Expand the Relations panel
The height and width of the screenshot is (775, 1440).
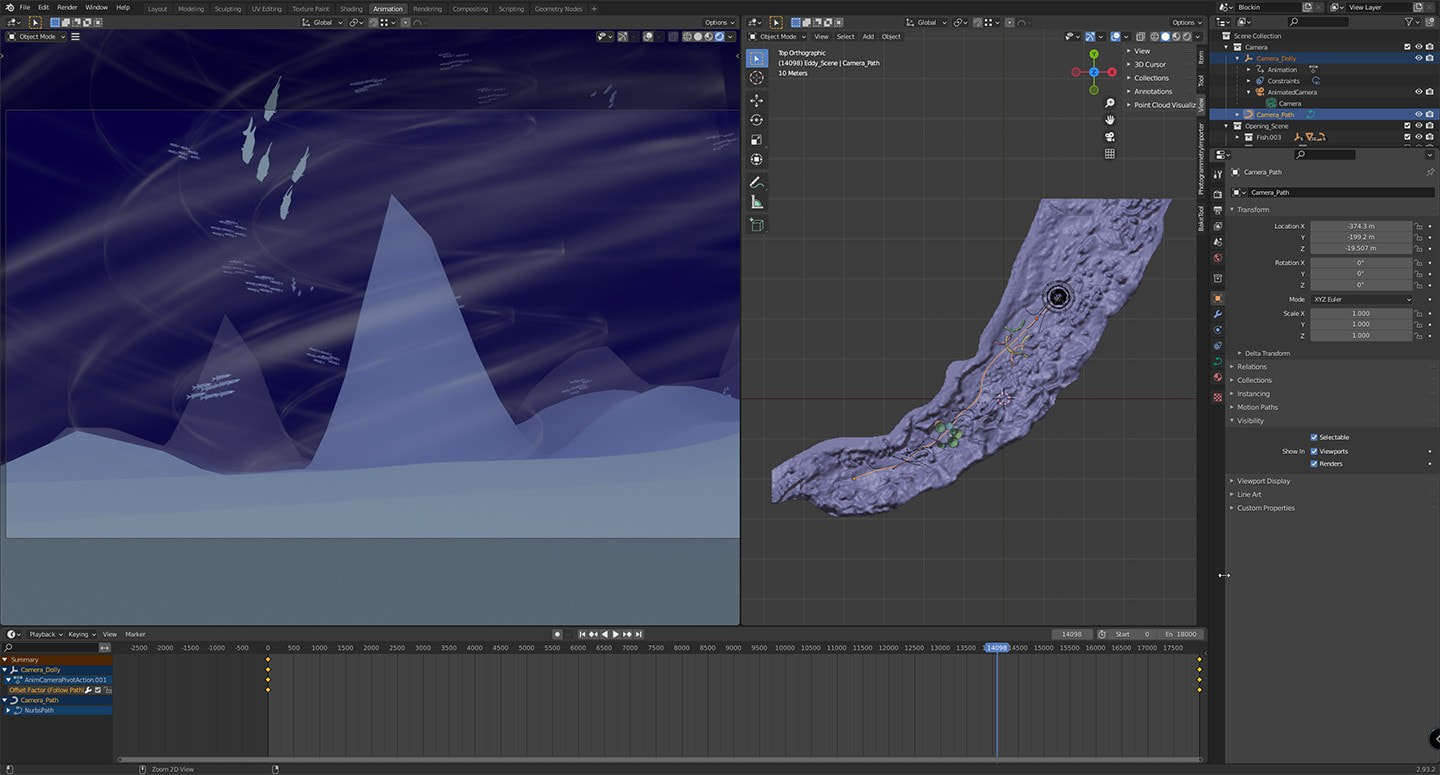[1252, 367]
